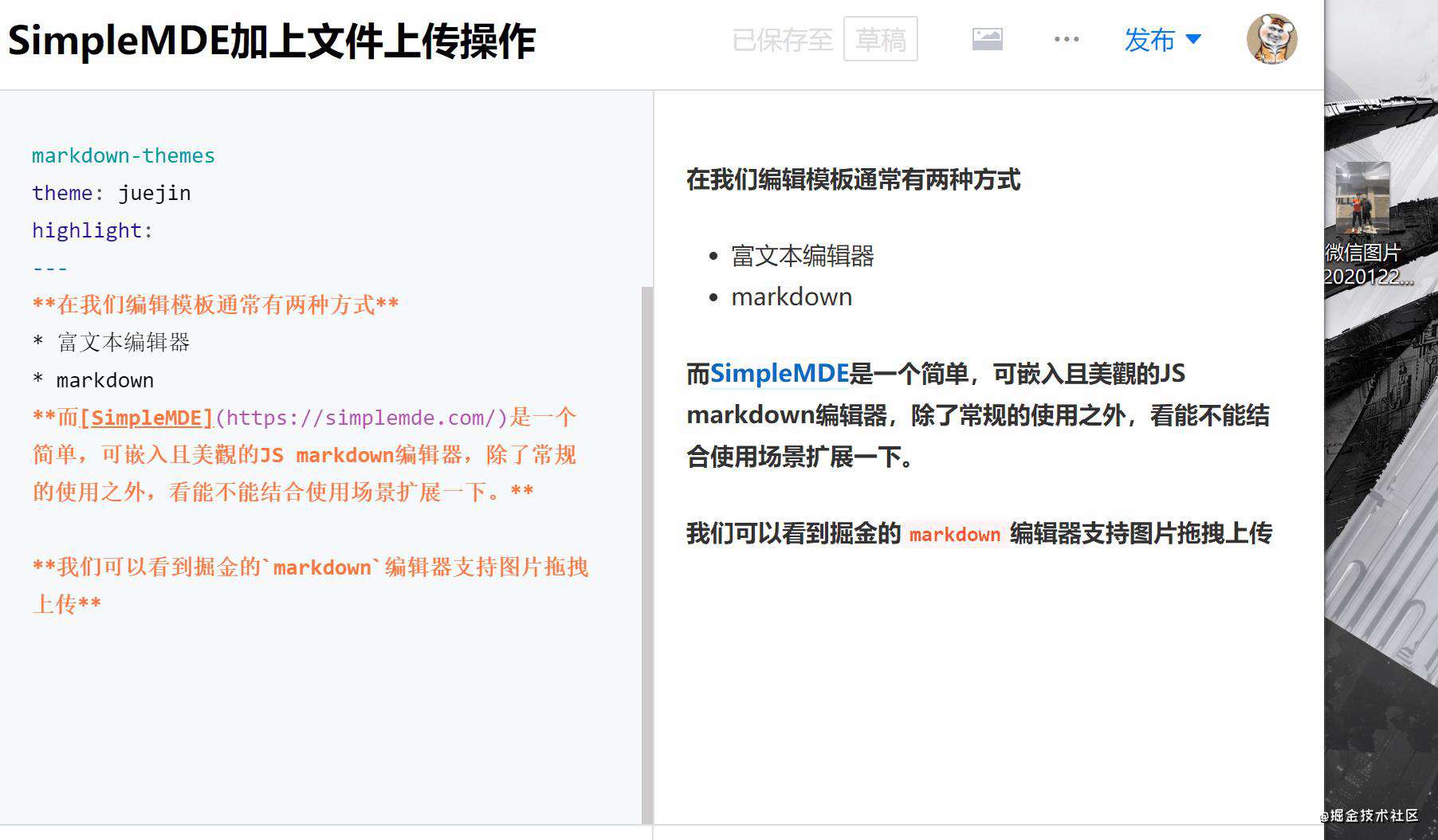The image size is (1438, 840).
Task: Click the 'theme: juejin' line in editor
Action: (x=112, y=193)
